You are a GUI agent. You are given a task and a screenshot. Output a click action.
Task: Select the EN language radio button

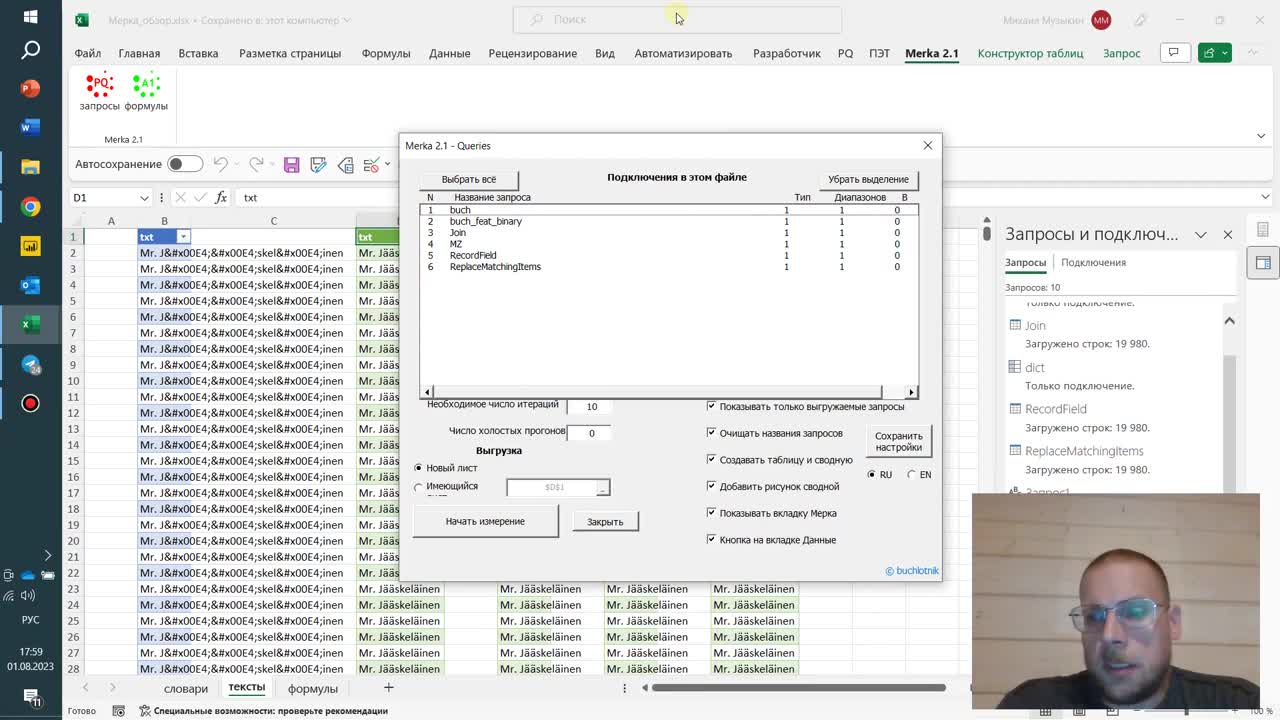pyautogui.click(x=911, y=475)
